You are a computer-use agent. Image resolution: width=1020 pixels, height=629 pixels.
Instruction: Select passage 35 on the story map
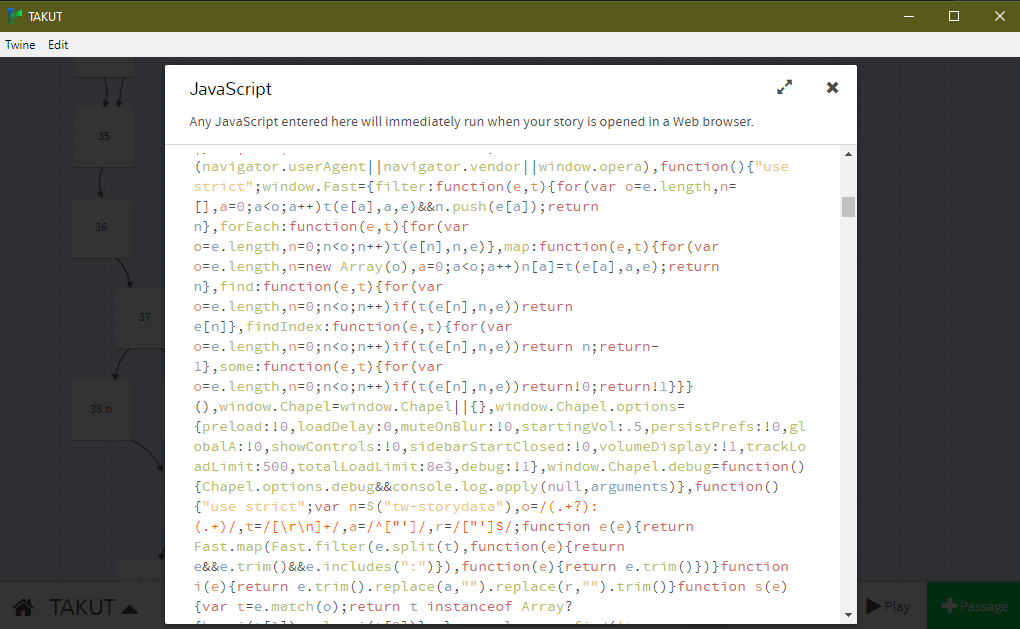(104, 137)
